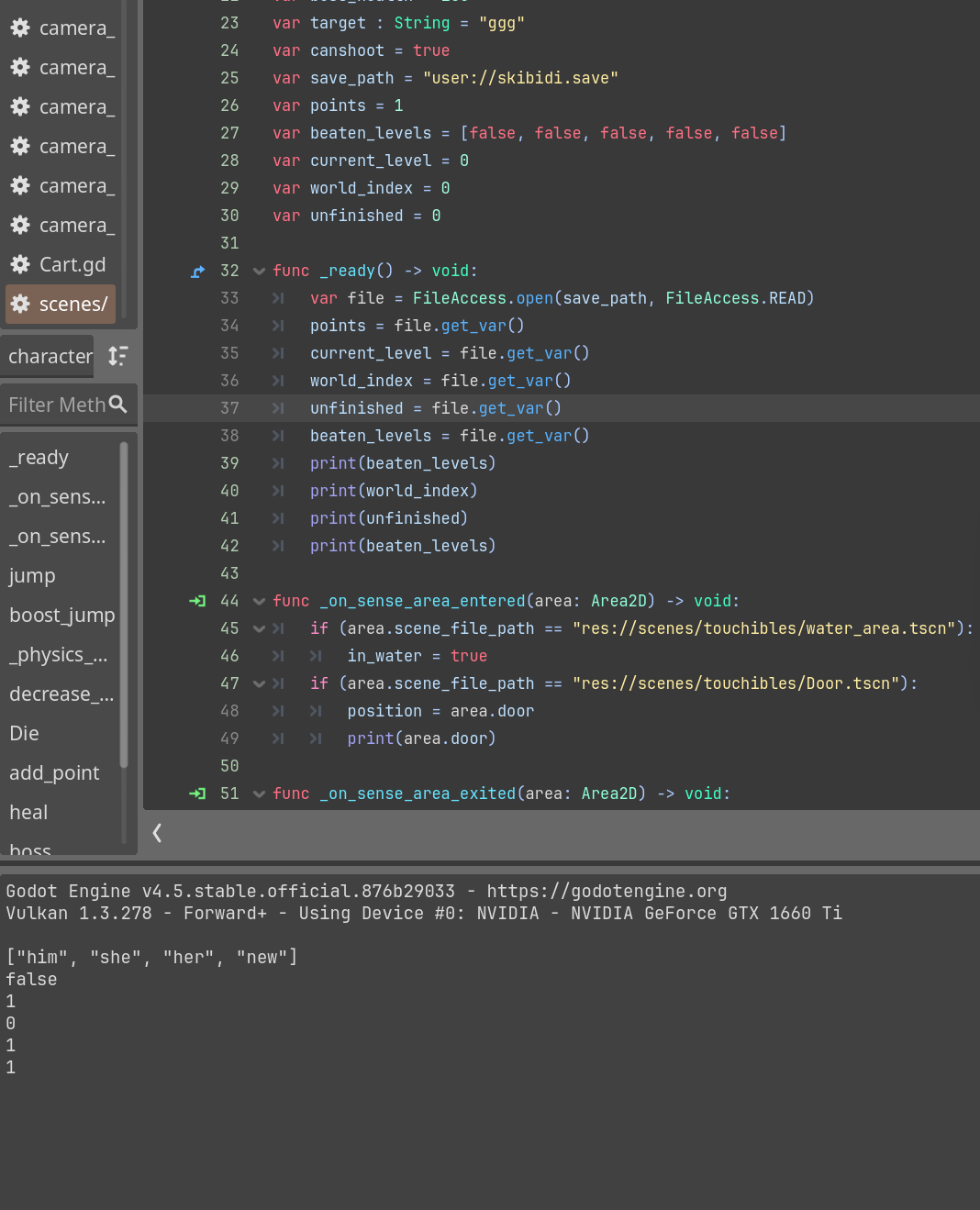Fold the Door.tscn if-block on line 47
The height and width of the screenshot is (1210, 980).
click(259, 684)
